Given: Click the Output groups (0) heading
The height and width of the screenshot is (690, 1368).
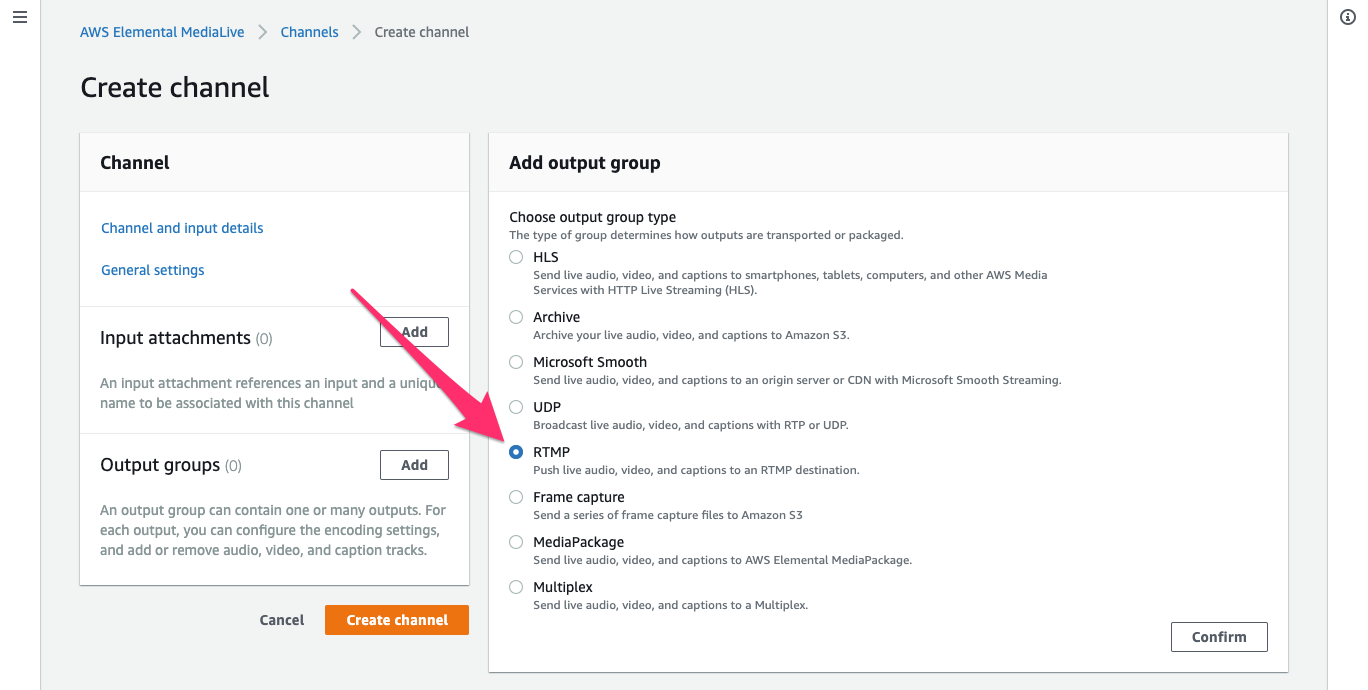Looking at the screenshot, I should 171,465.
